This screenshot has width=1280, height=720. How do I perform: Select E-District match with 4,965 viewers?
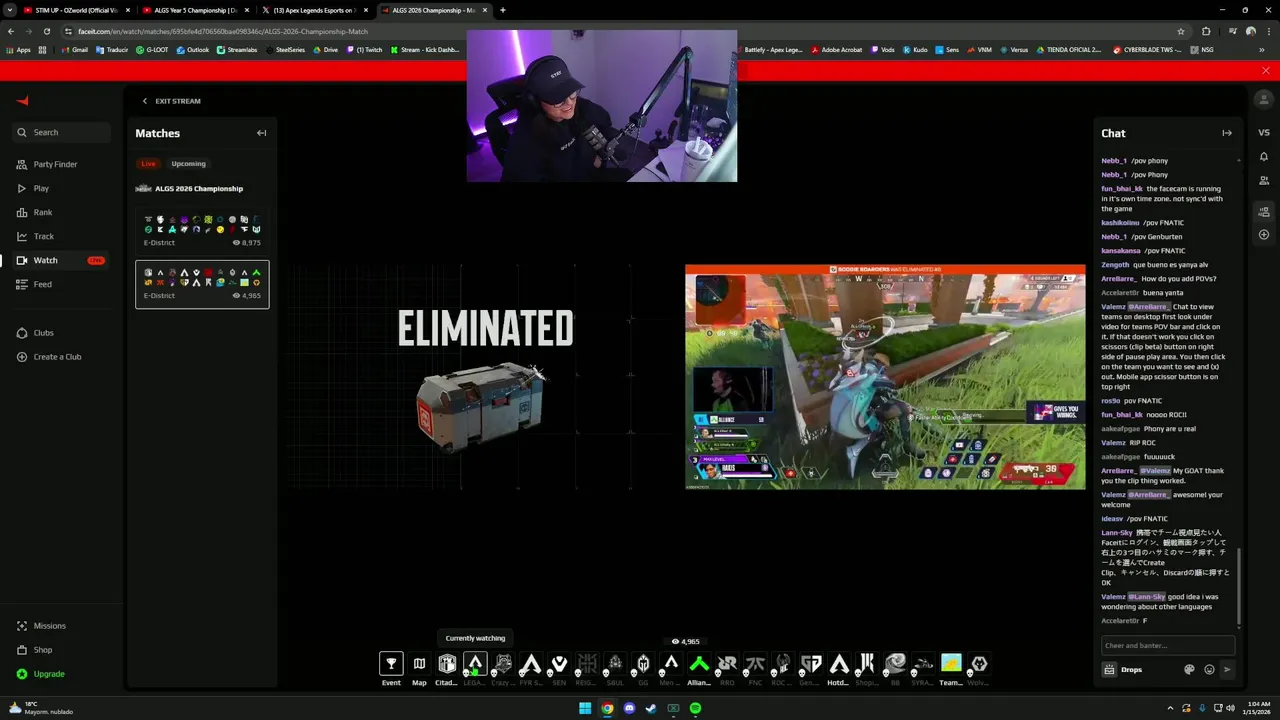(x=202, y=284)
